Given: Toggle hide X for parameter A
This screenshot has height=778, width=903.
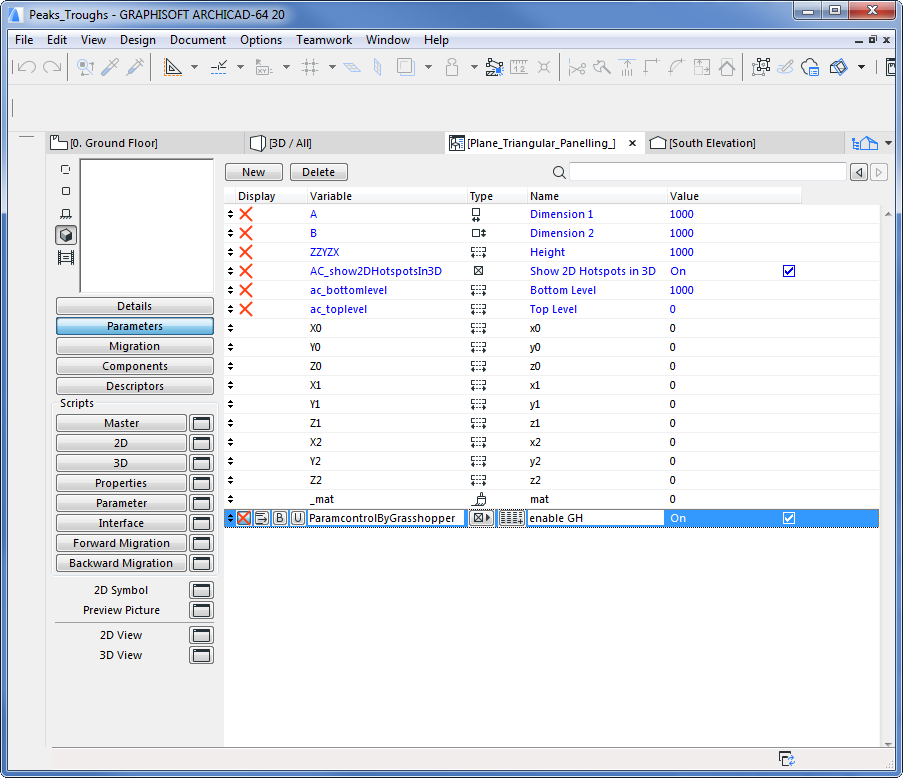Looking at the screenshot, I should (246, 214).
